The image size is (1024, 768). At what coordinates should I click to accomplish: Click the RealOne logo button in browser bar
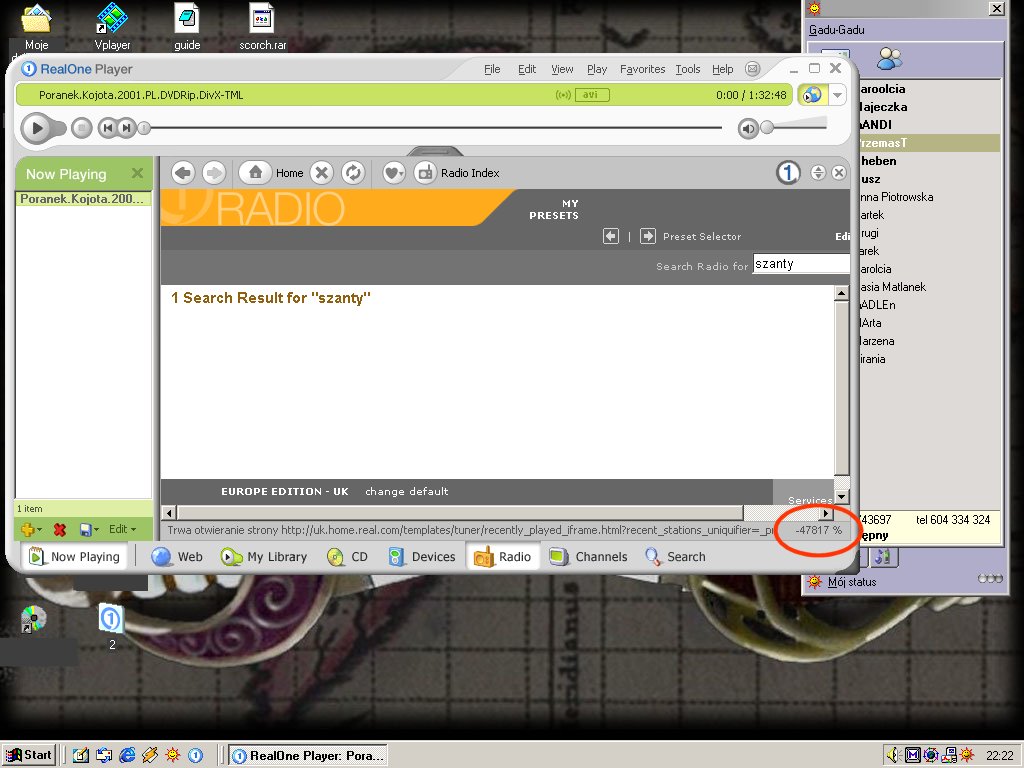click(x=788, y=173)
